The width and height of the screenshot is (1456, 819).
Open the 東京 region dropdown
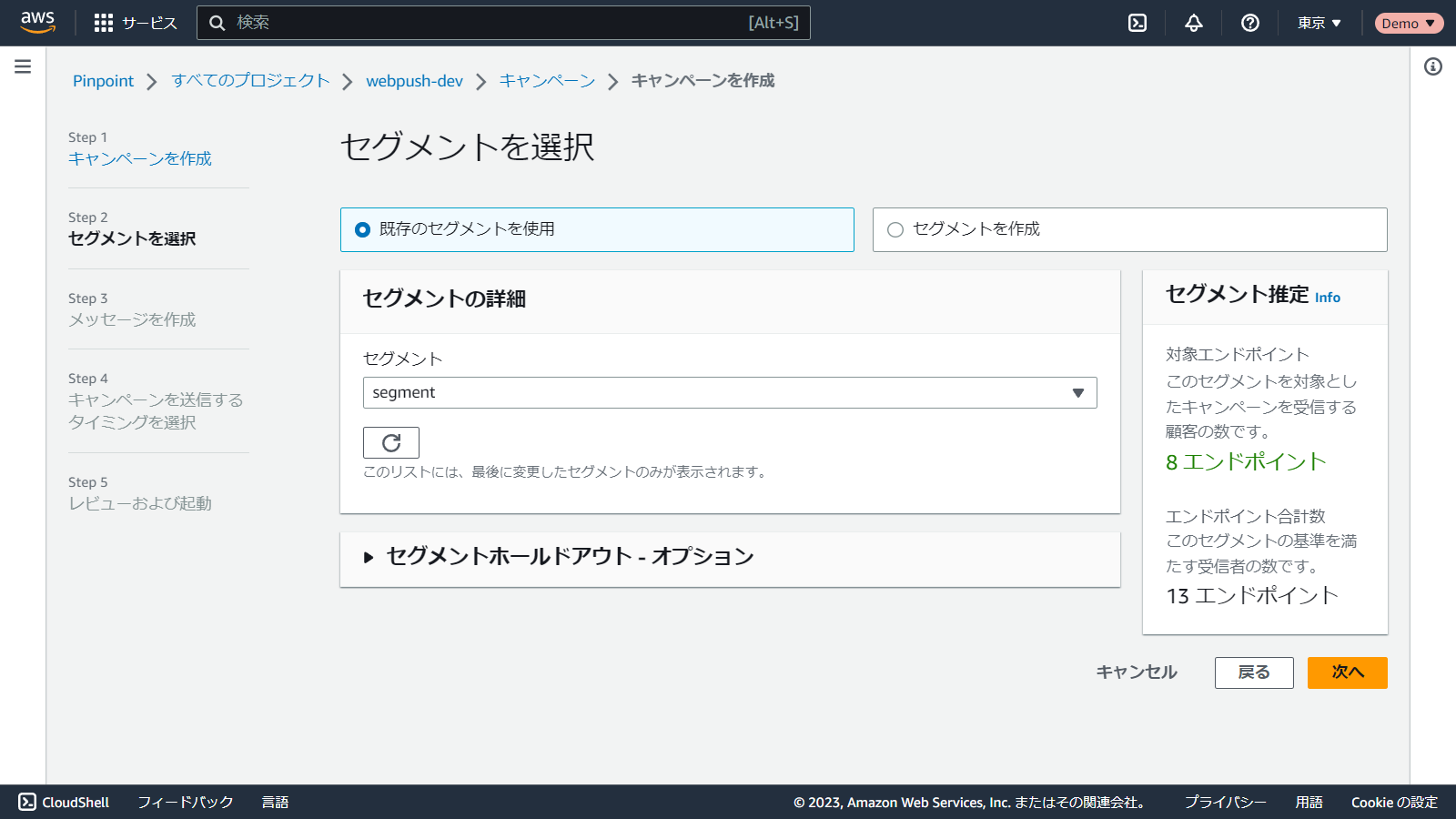click(1319, 23)
